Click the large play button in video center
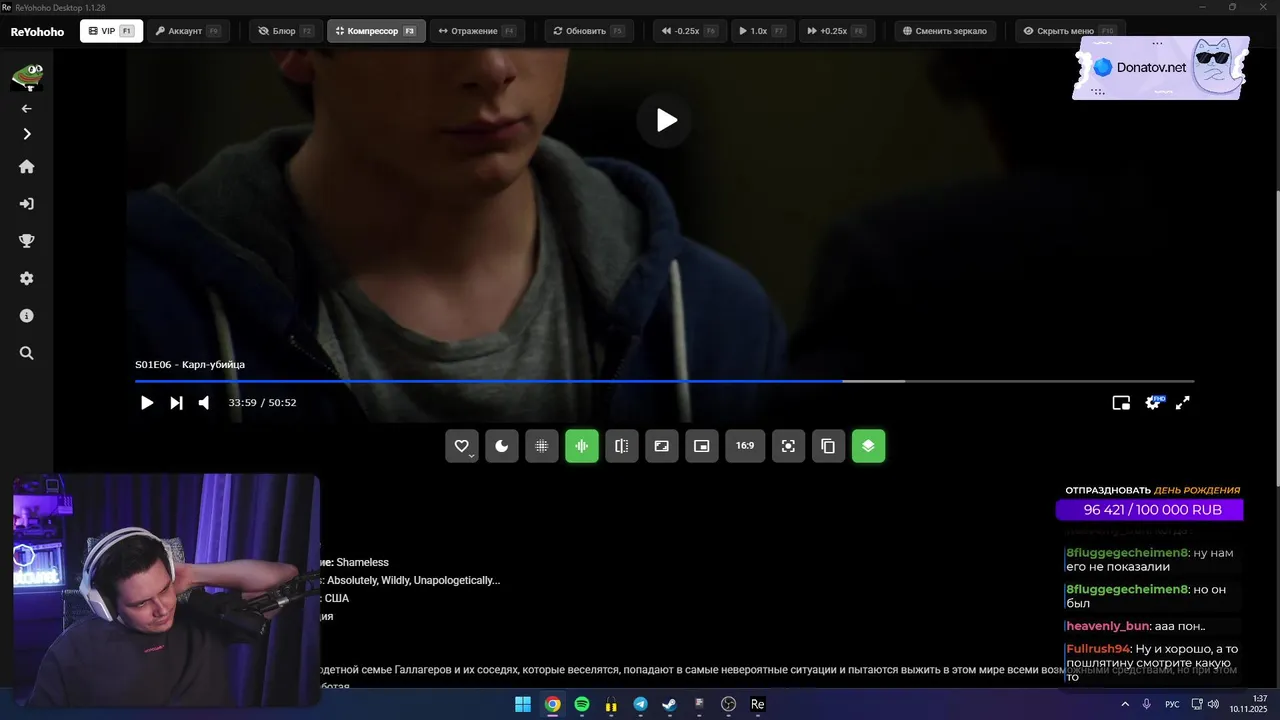This screenshot has height=720, width=1280. [666, 120]
